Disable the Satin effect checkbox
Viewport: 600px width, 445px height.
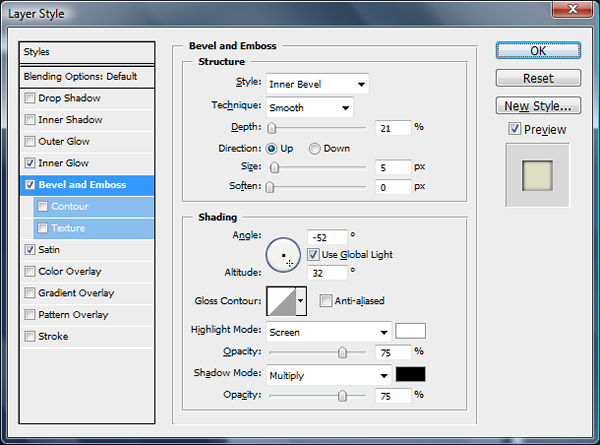tap(30, 250)
